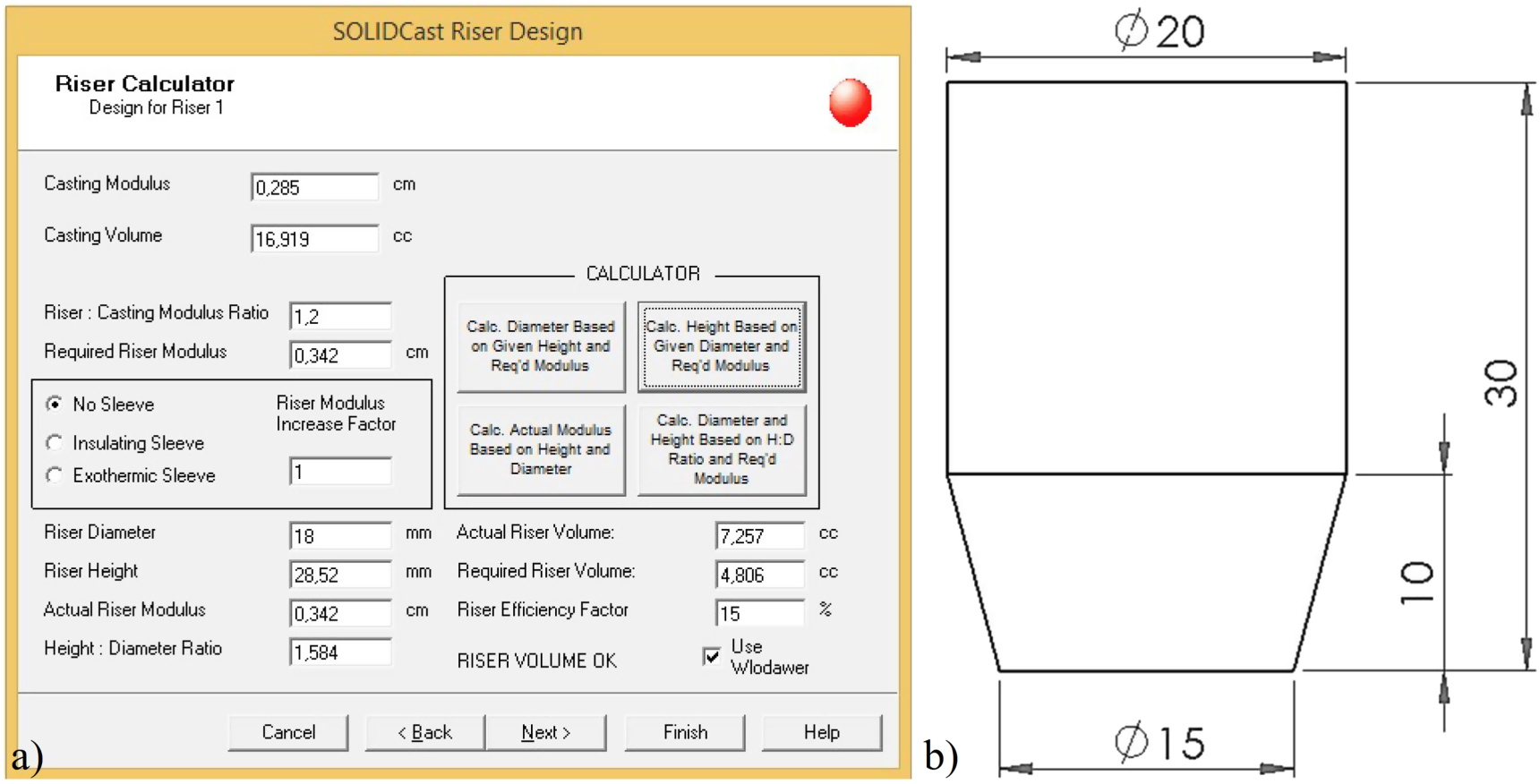The width and height of the screenshot is (1540, 784).
Task: Select the Height : Diameter Ratio field
Action: click(340, 652)
